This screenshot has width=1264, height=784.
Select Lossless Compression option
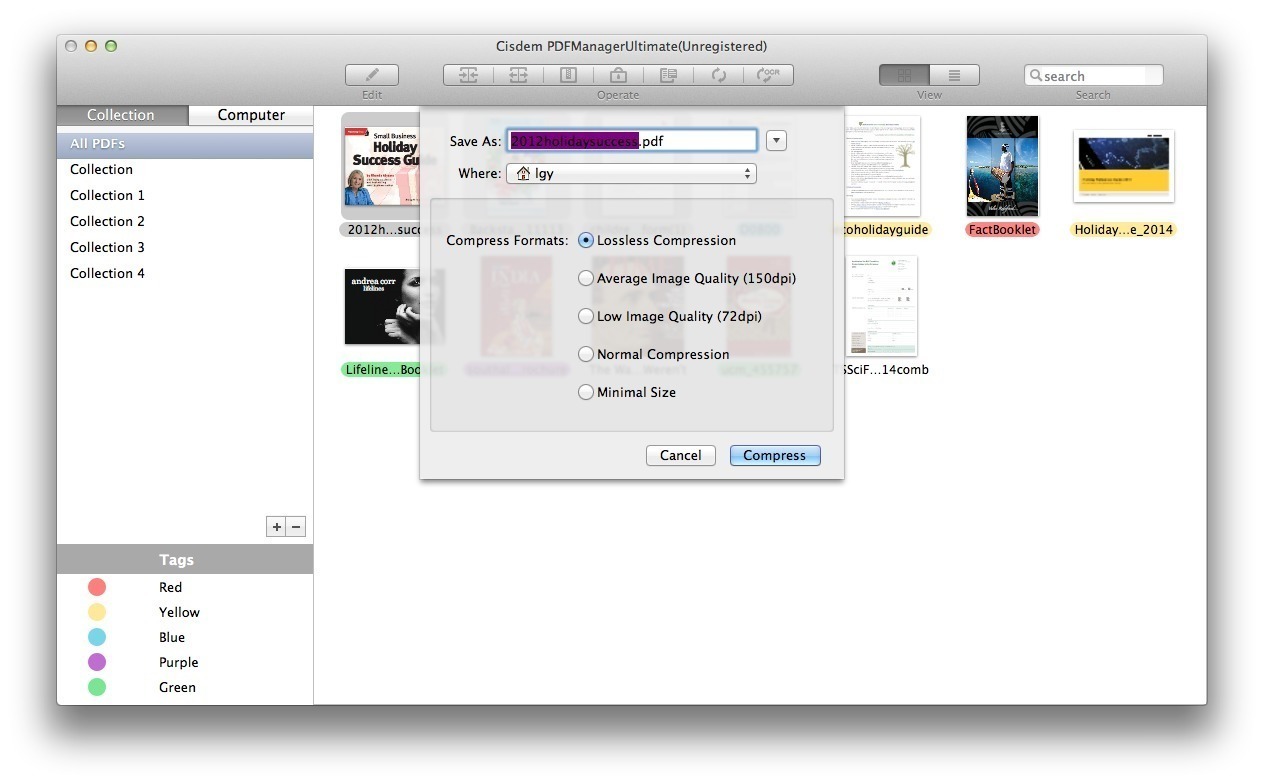[x=586, y=240]
